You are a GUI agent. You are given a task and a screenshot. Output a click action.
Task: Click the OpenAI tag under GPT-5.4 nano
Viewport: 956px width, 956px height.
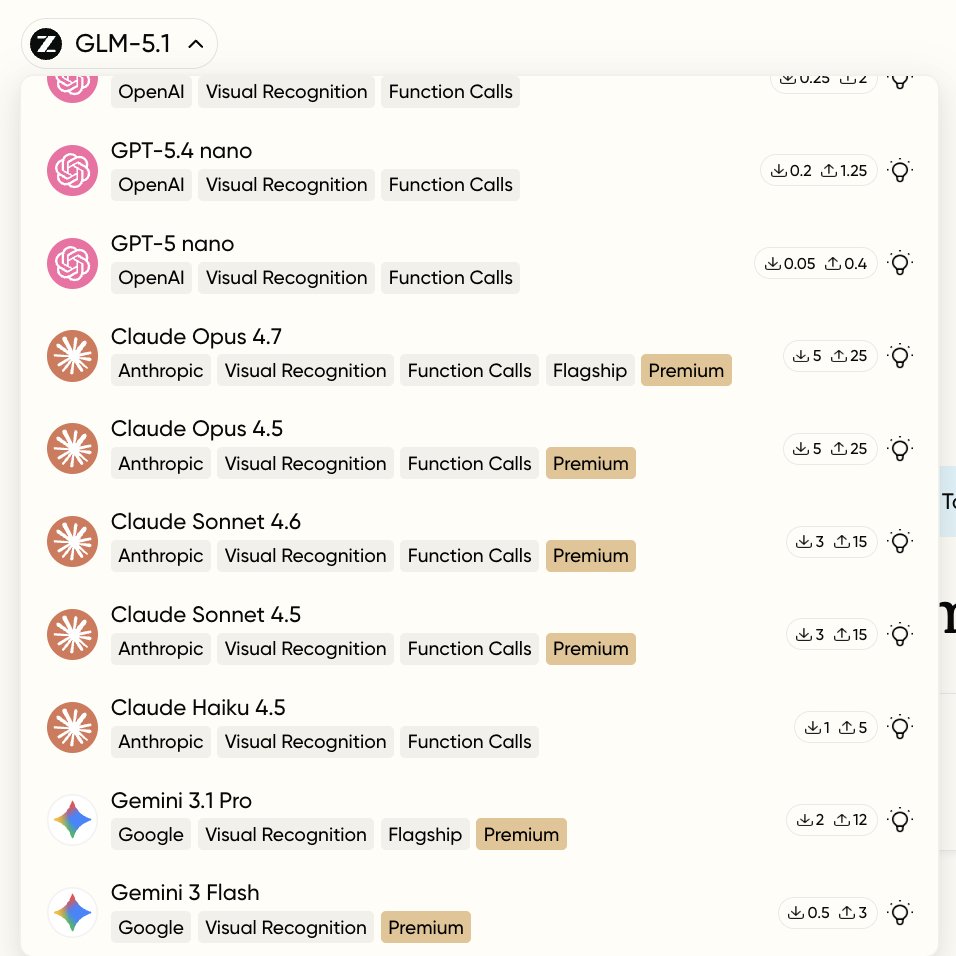tap(151, 185)
